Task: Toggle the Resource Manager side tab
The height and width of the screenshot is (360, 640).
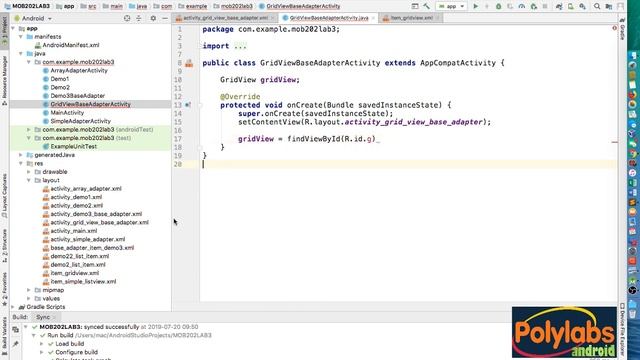Action: click(4, 80)
